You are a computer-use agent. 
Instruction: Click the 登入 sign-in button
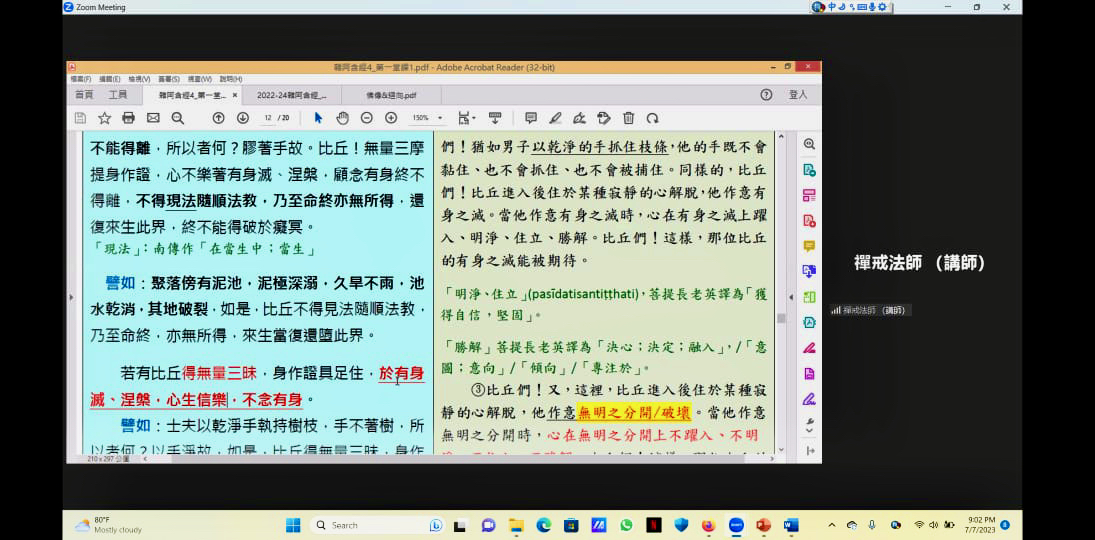798,95
